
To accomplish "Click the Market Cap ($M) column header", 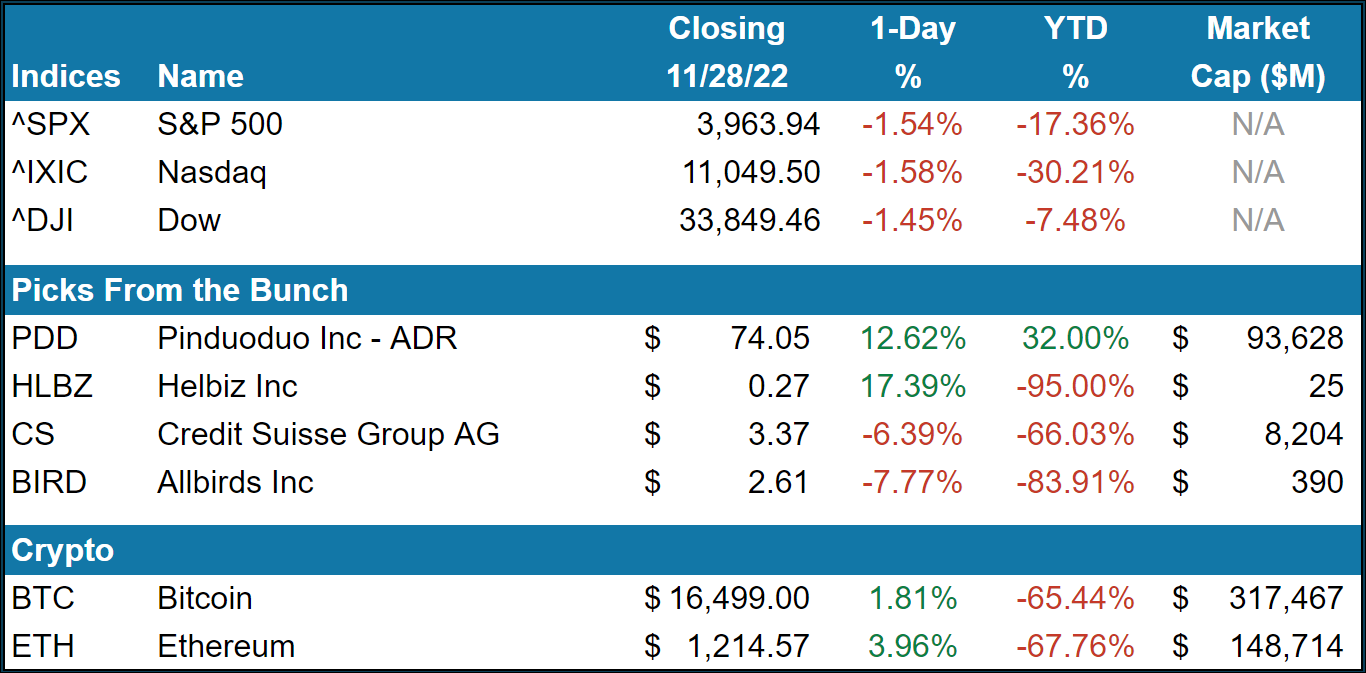I will (x=1257, y=53).
